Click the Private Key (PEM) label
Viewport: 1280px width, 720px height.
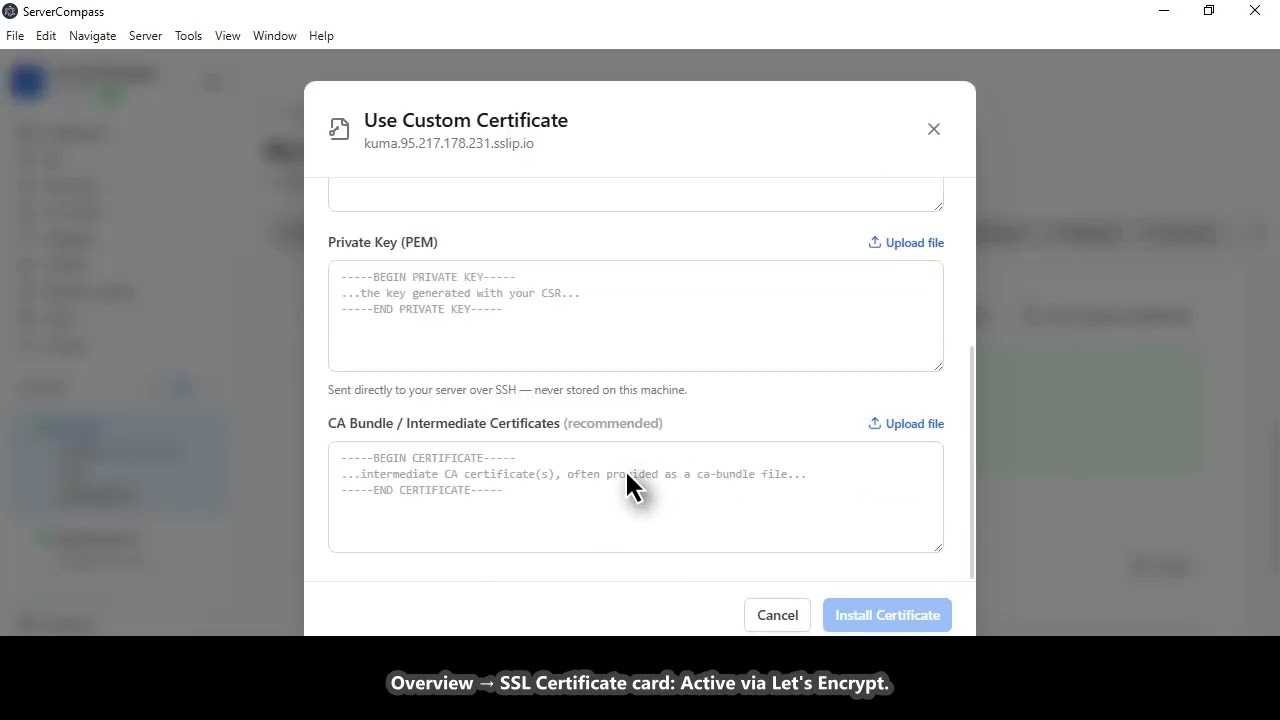pyautogui.click(x=383, y=242)
